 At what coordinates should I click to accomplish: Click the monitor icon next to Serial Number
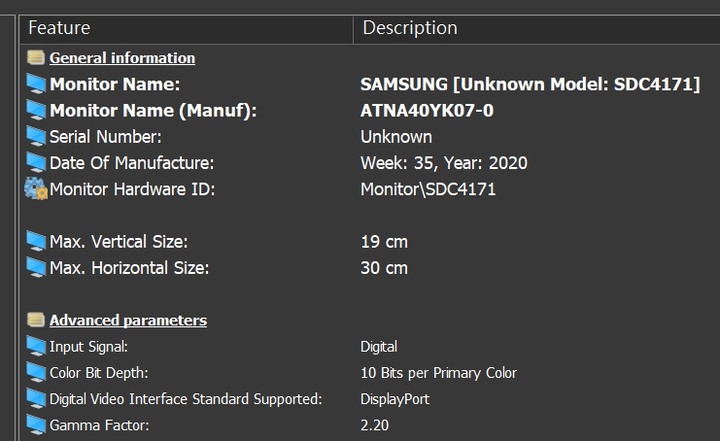coord(36,136)
